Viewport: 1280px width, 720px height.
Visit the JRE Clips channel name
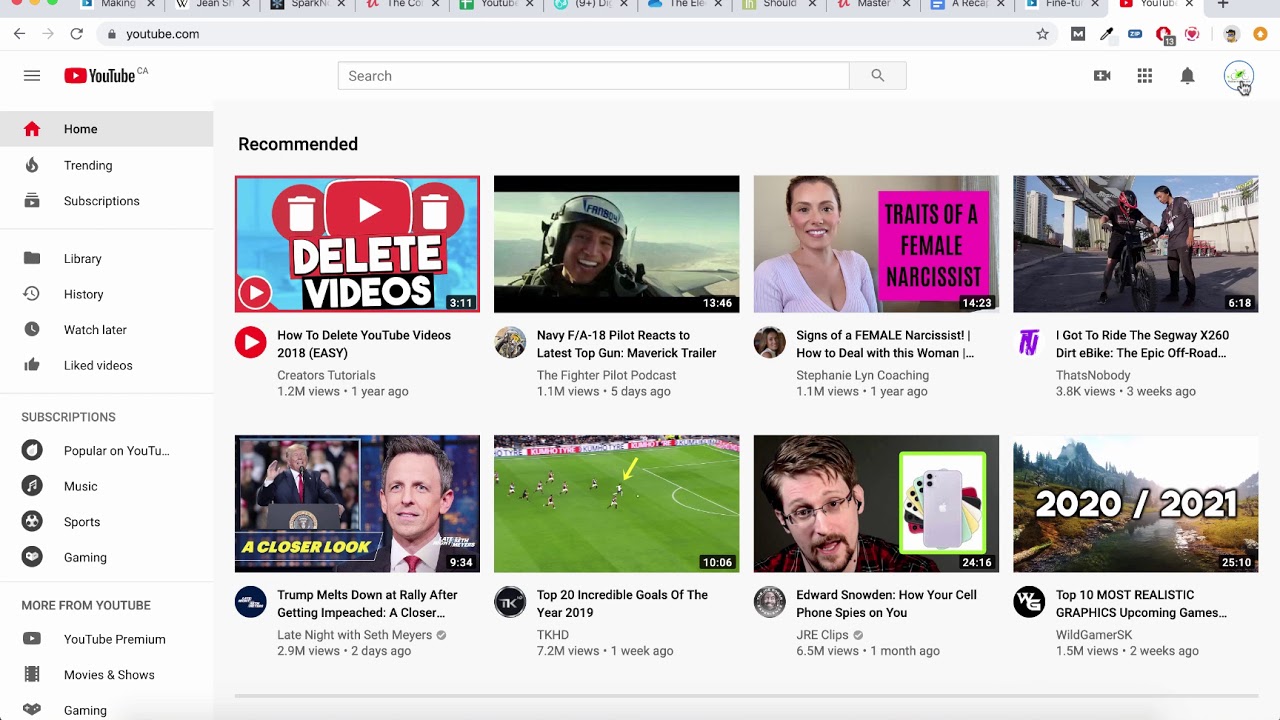click(x=822, y=635)
